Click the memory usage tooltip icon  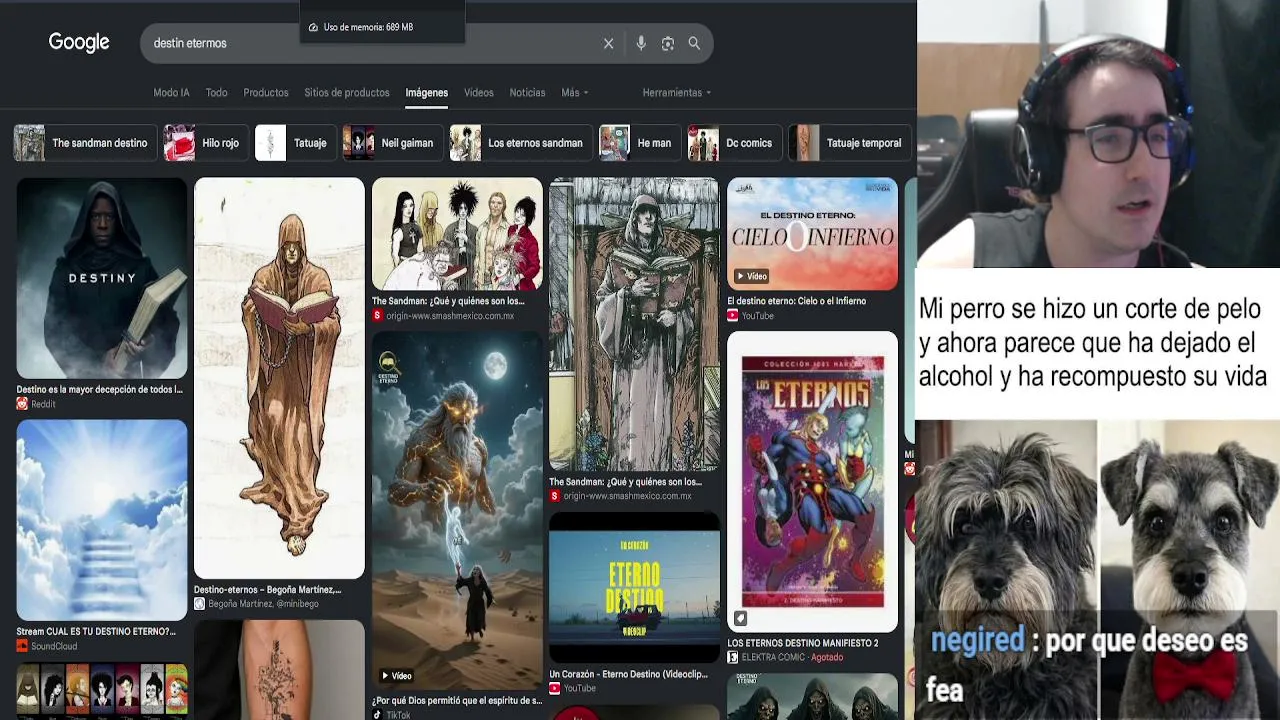coord(313,27)
